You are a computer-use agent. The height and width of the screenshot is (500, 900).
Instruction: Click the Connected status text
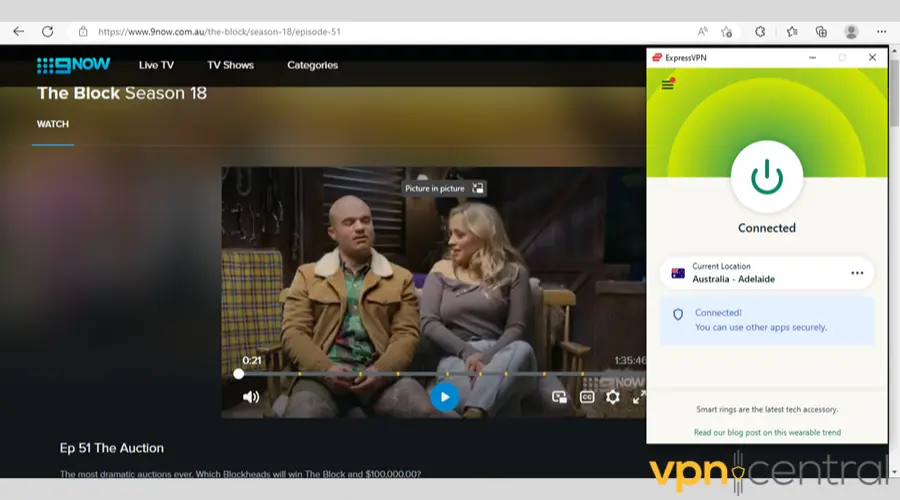click(767, 228)
